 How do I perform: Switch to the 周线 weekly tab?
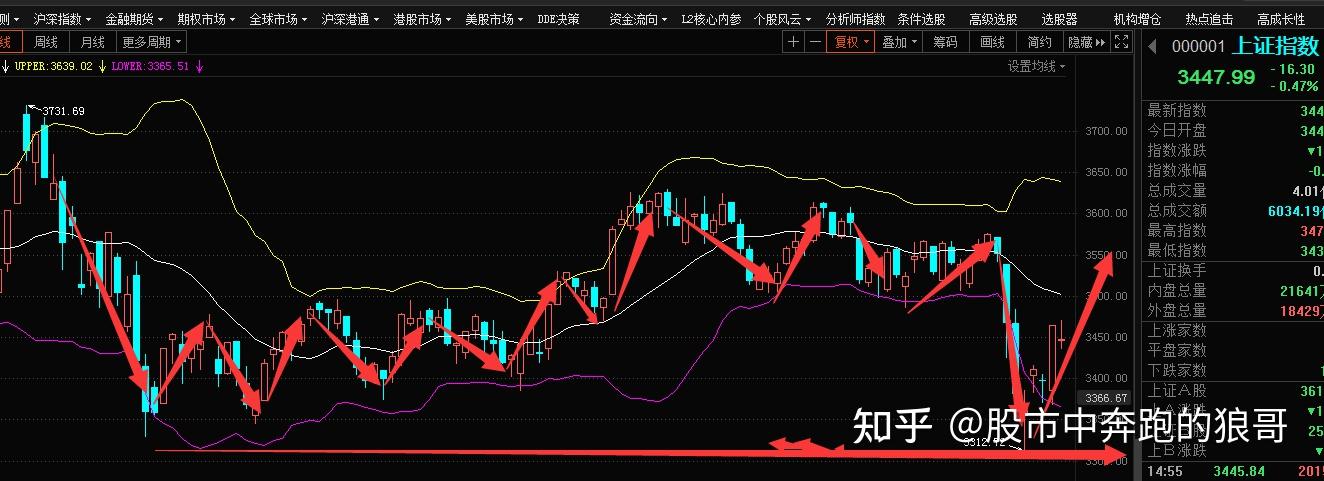[46, 41]
